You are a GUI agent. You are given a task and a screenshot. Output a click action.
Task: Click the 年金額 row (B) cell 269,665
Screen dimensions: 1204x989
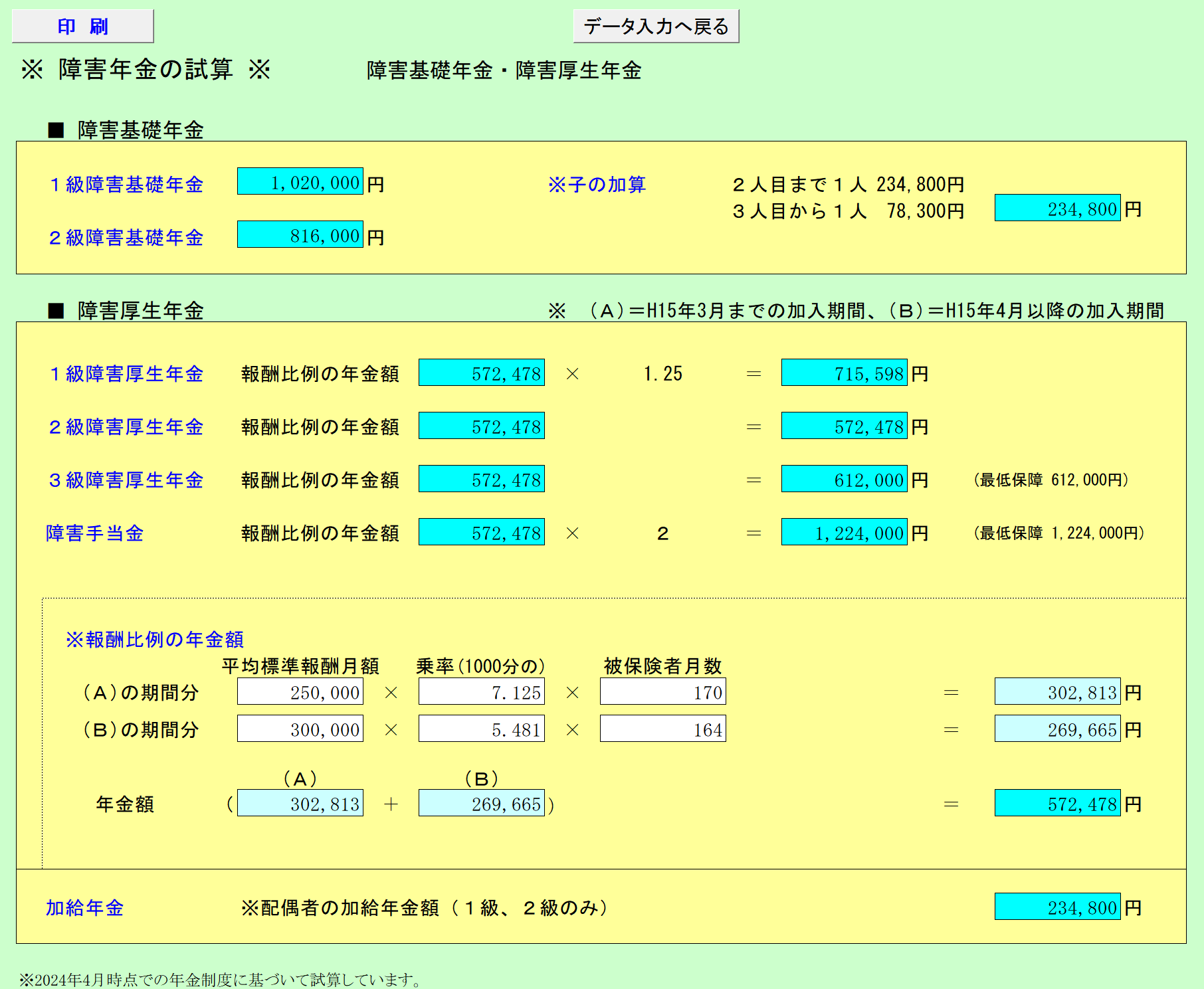click(x=482, y=803)
